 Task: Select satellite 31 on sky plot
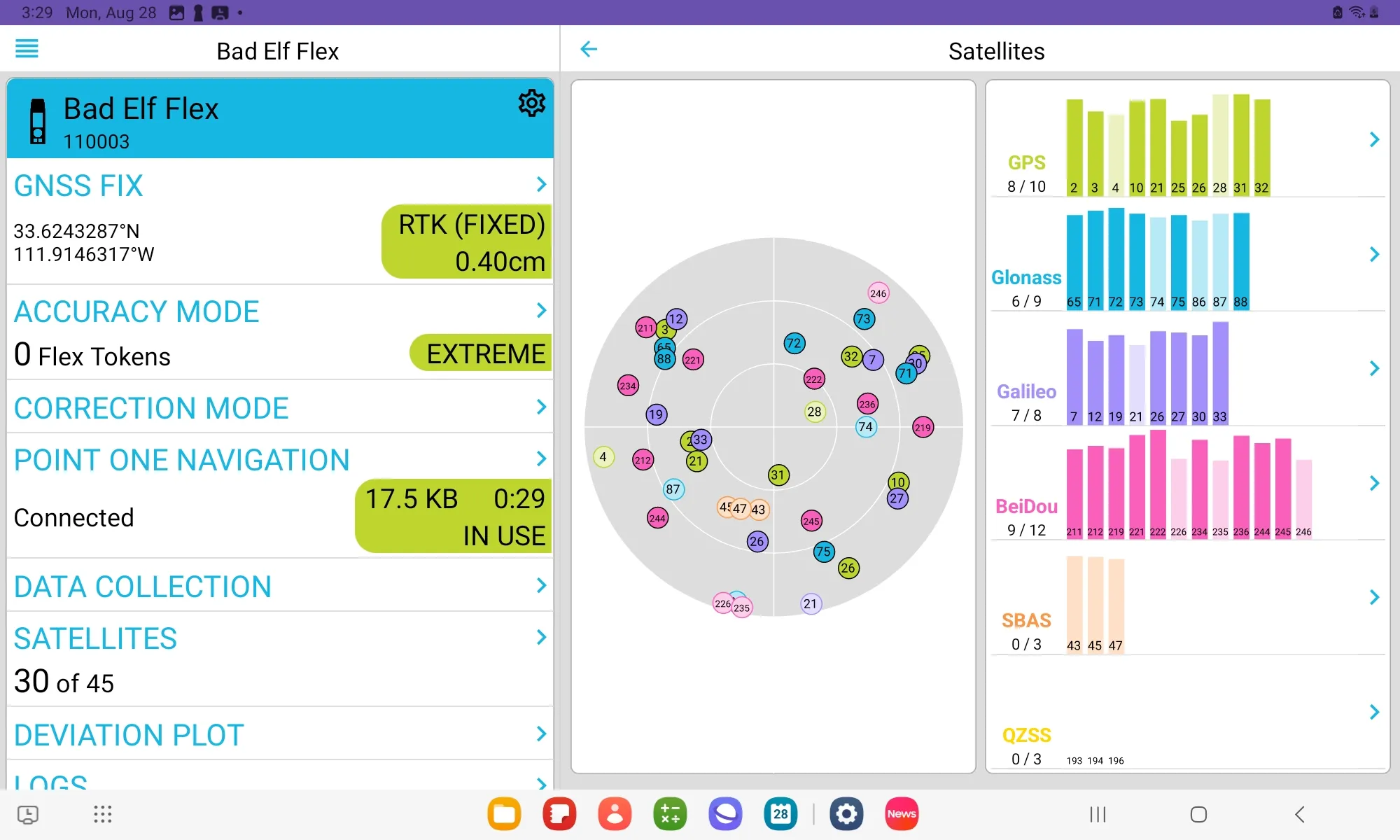point(778,475)
